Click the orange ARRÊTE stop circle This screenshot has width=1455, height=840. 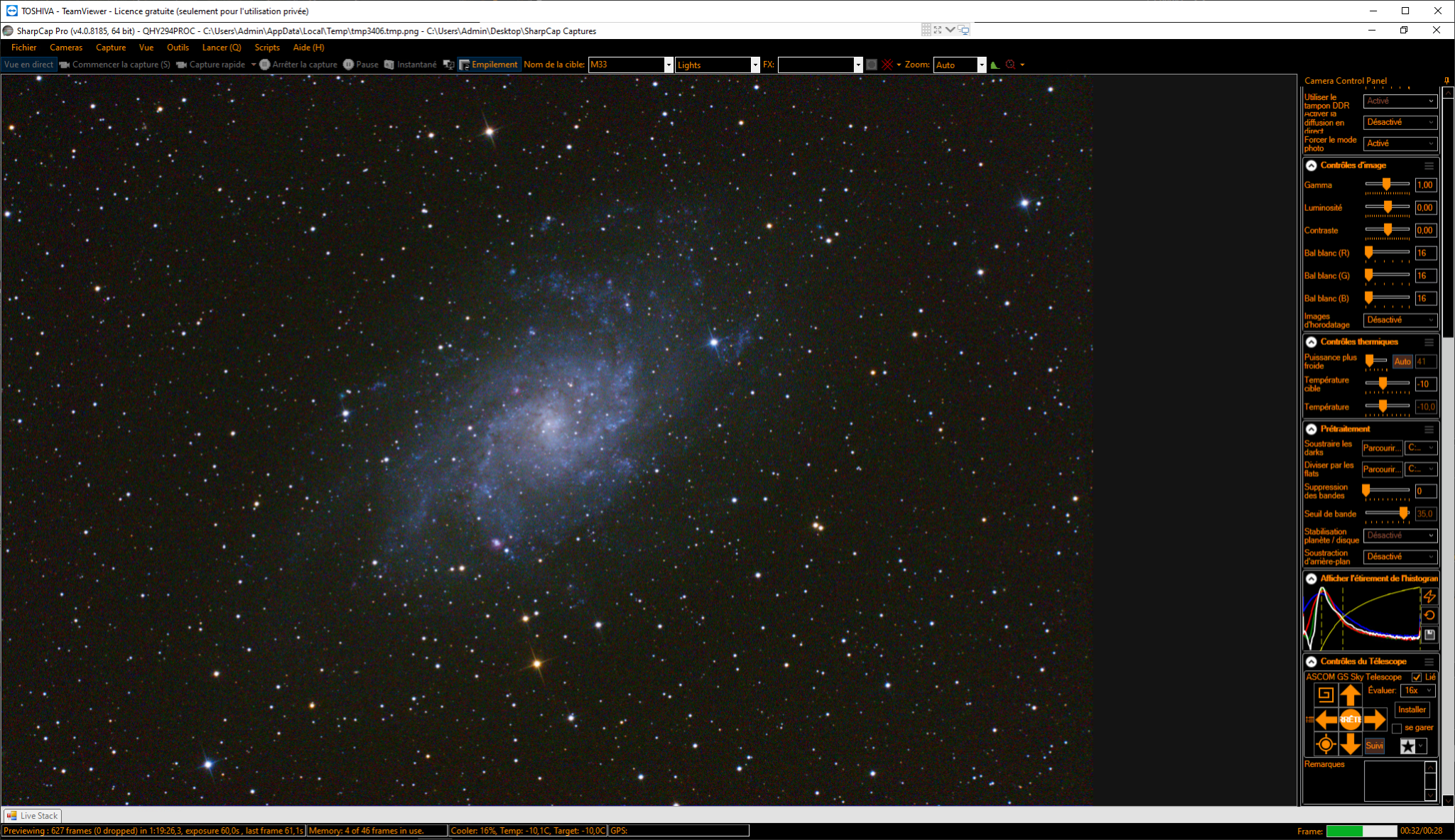(x=1351, y=720)
